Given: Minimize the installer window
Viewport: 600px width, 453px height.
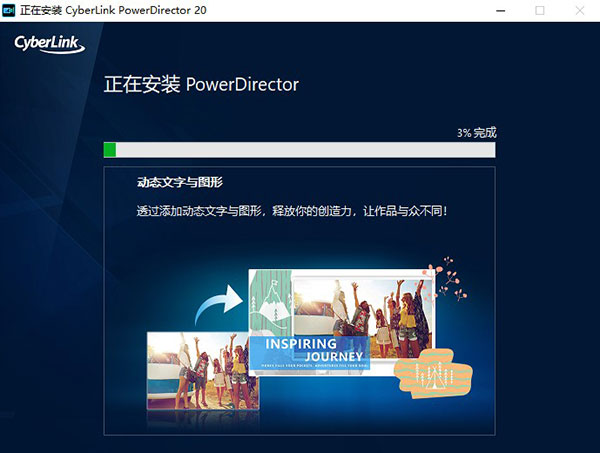Looking at the screenshot, I should click(501, 11).
